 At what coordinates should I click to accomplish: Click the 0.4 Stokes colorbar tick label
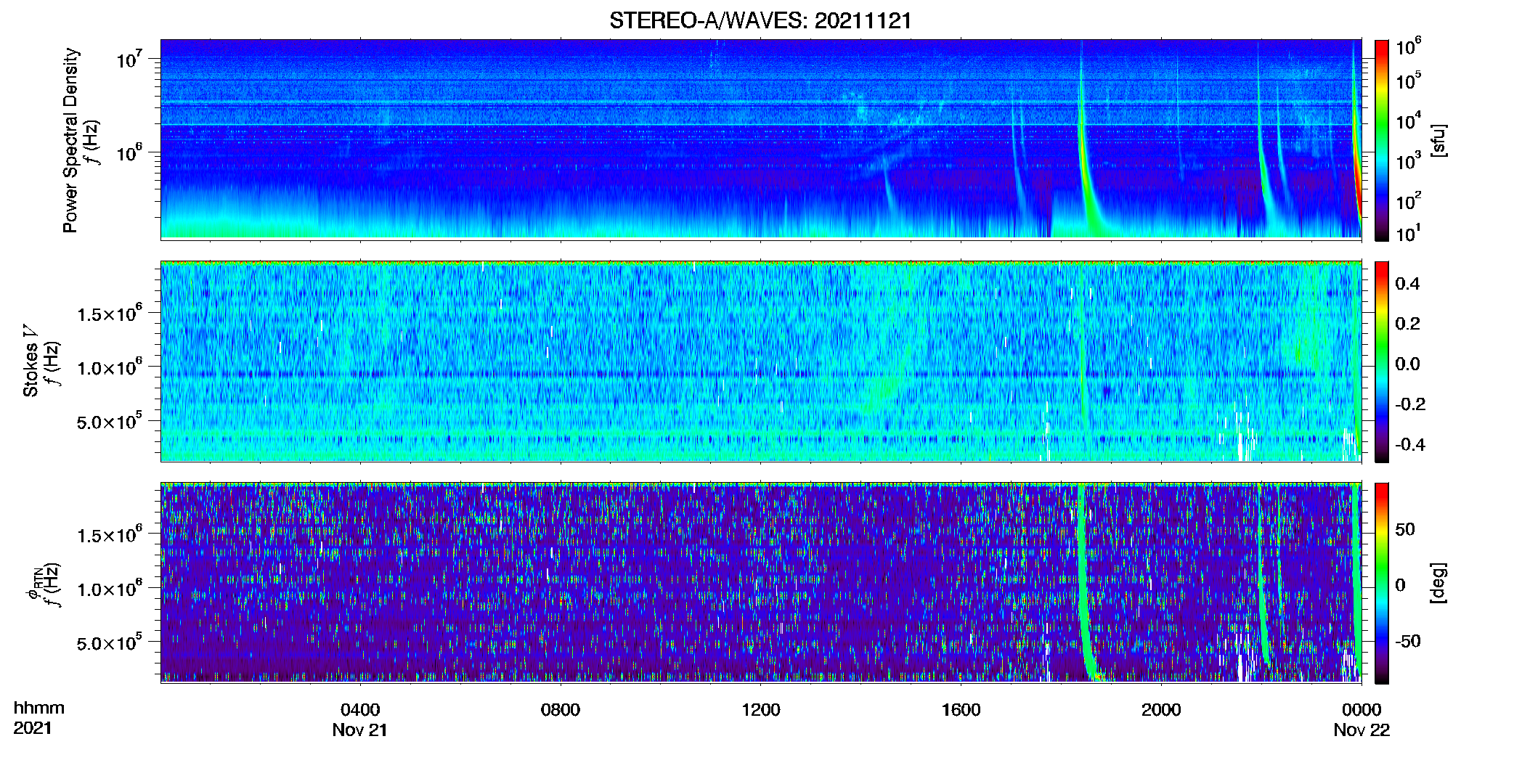tap(1407, 284)
